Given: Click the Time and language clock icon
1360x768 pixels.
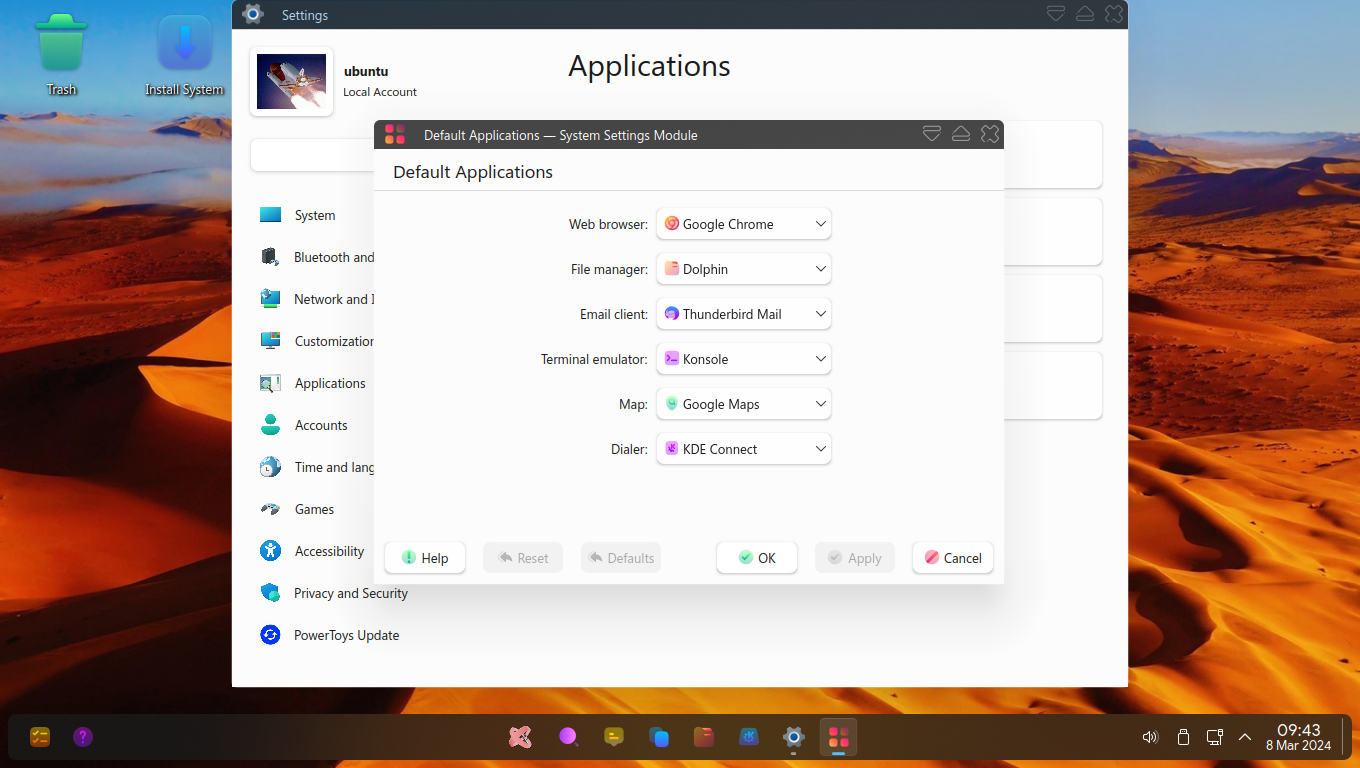Looking at the screenshot, I should pyautogui.click(x=270, y=467).
